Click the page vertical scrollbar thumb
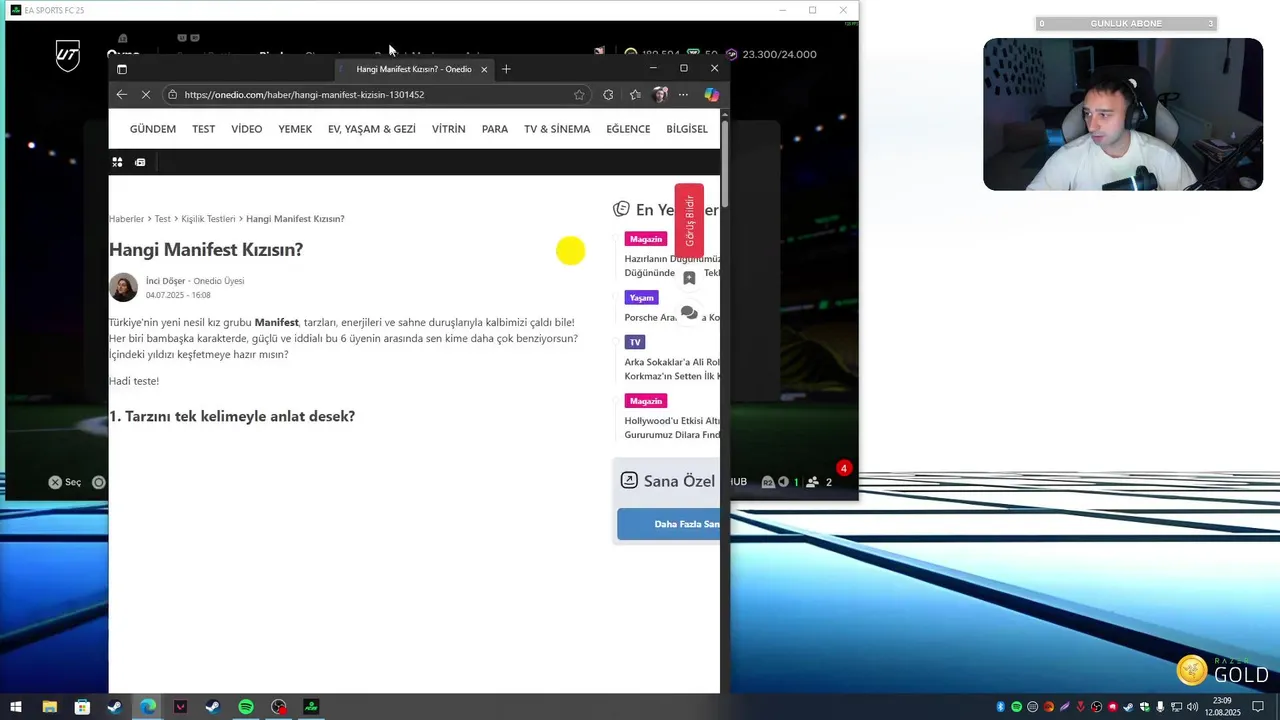Image resolution: width=1280 pixels, height=720 pixels. (x=725, y=162)
